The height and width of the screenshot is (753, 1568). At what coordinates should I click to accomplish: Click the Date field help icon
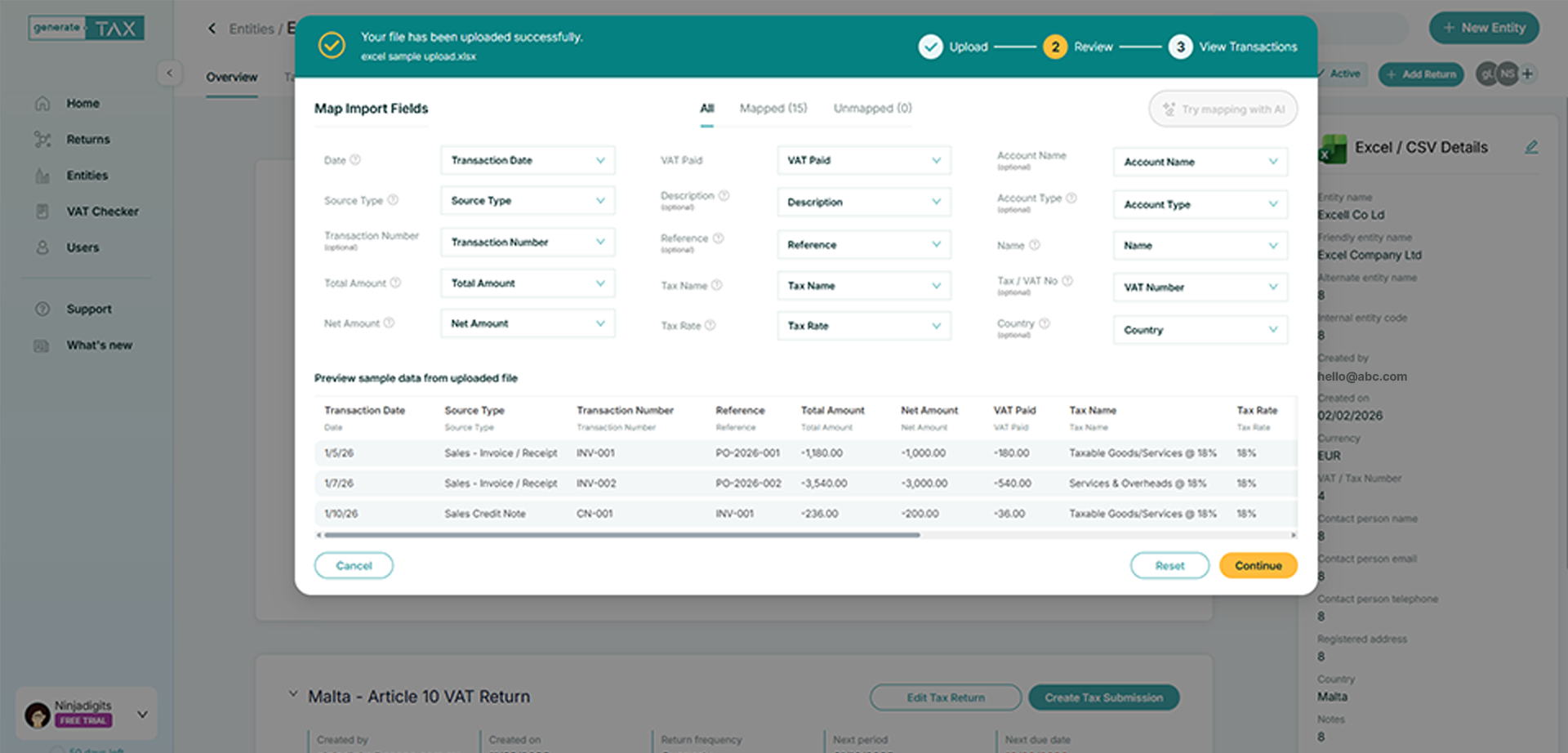(x=355, y=160)
